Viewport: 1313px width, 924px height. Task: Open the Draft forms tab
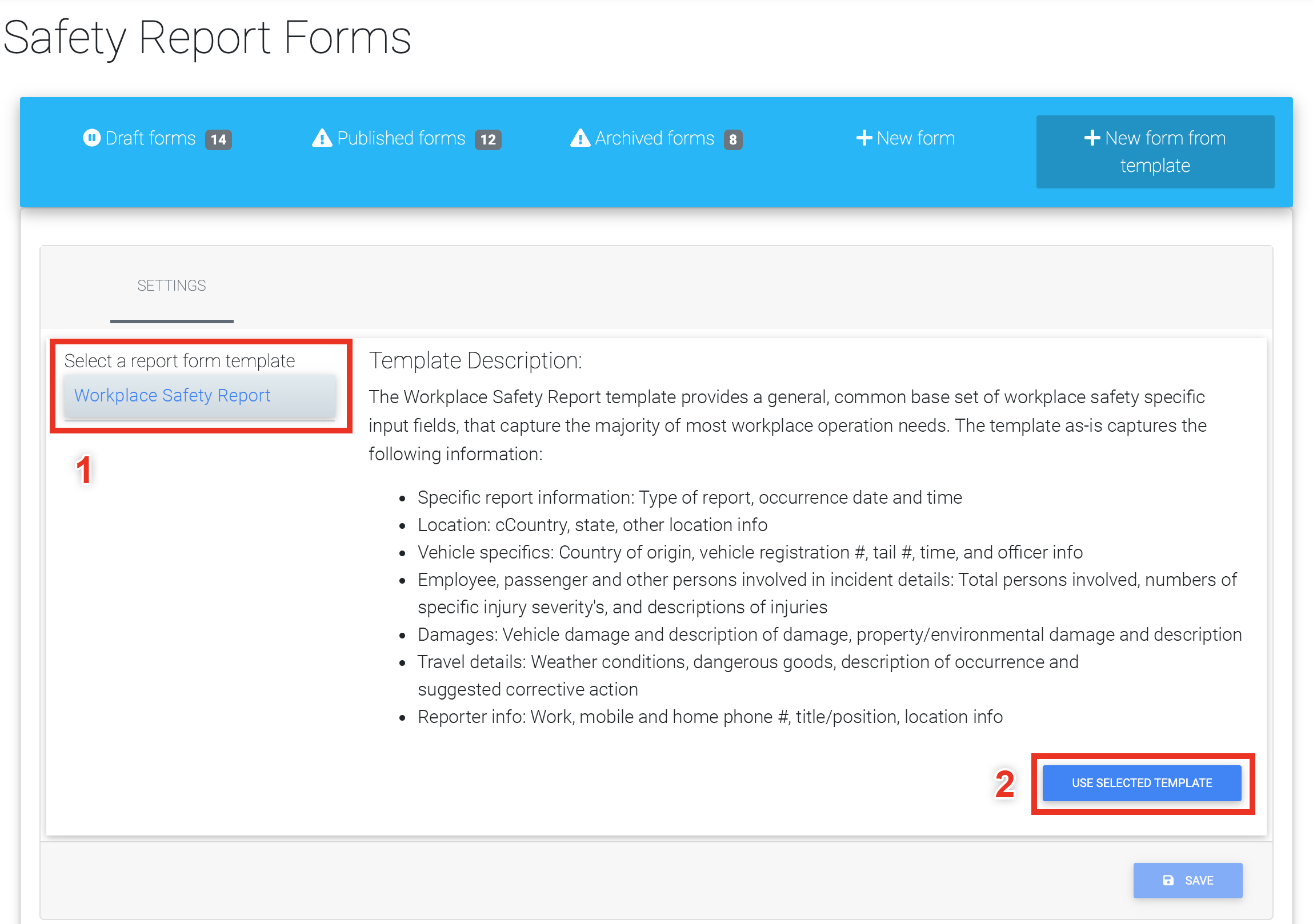coord(150,138)
